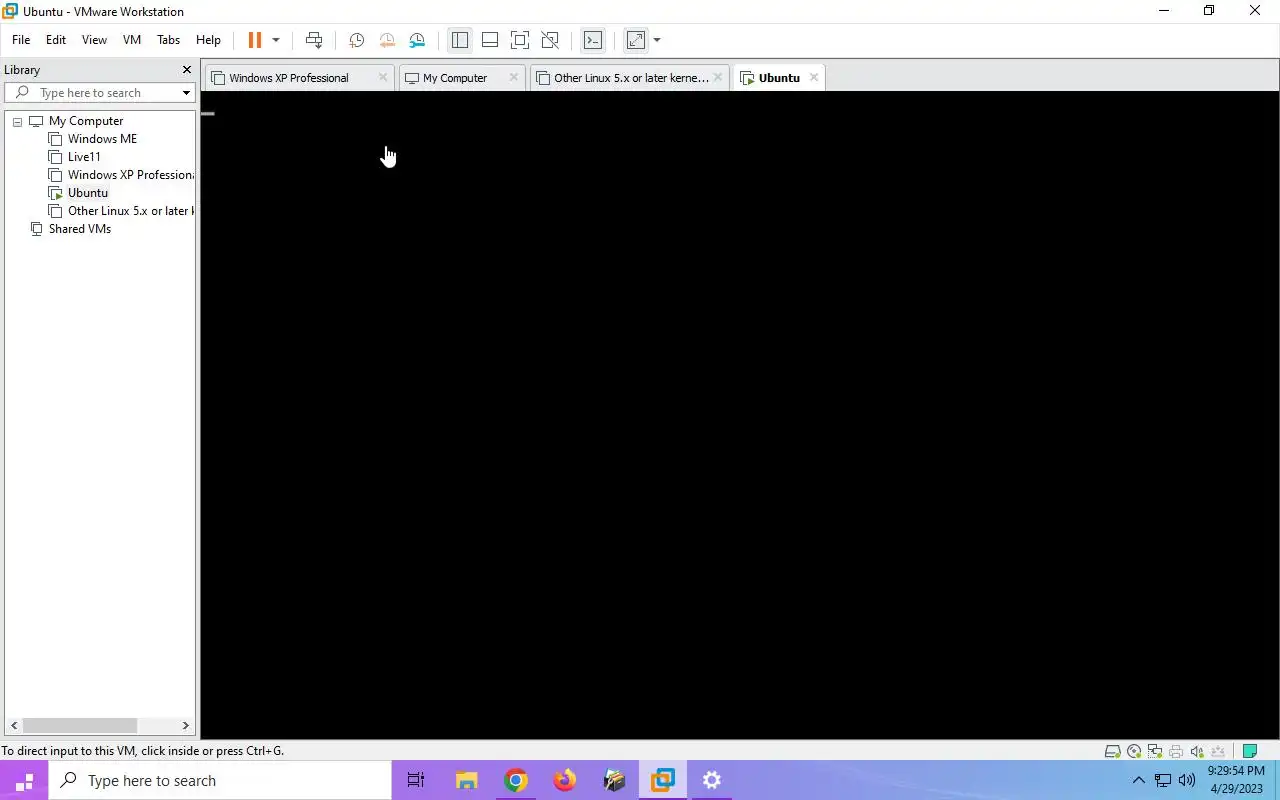Close the My Computer tab

tap(513, 77)
